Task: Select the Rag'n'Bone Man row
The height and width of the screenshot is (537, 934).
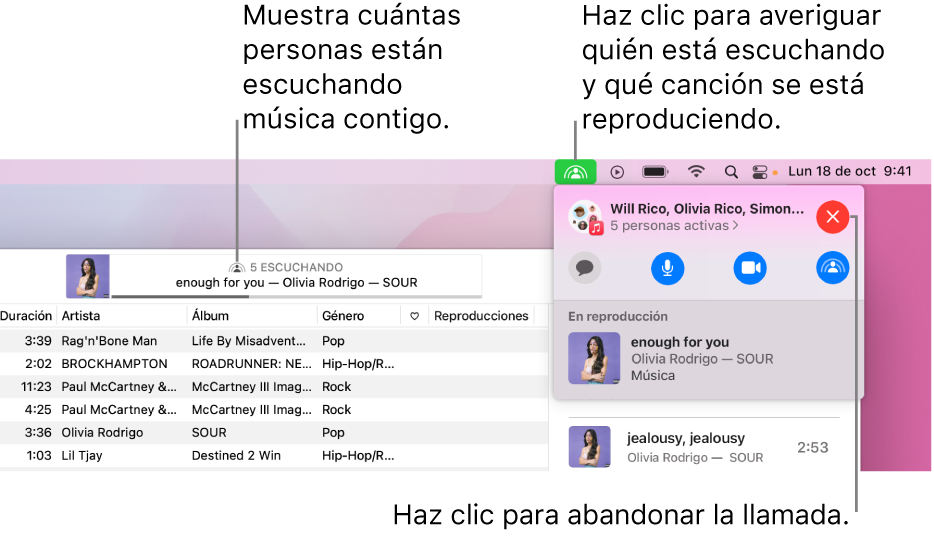Action: (x=274, y=341)
